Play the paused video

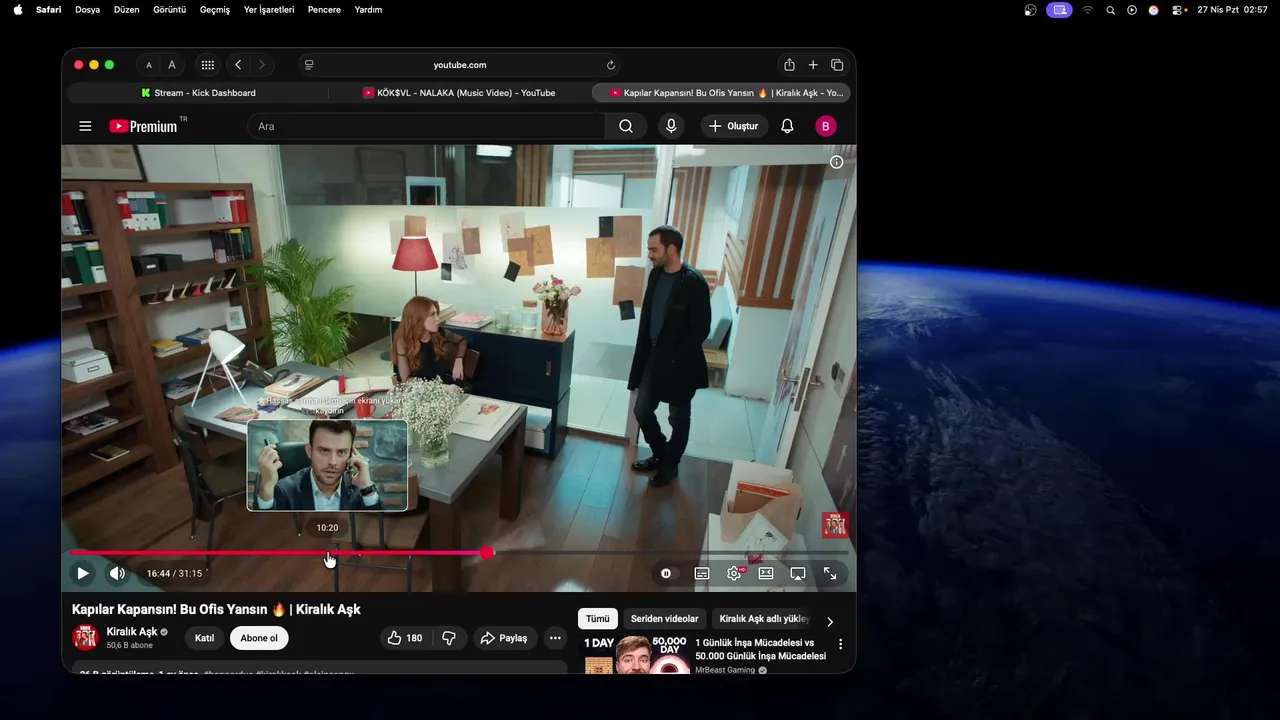point(83,573)
